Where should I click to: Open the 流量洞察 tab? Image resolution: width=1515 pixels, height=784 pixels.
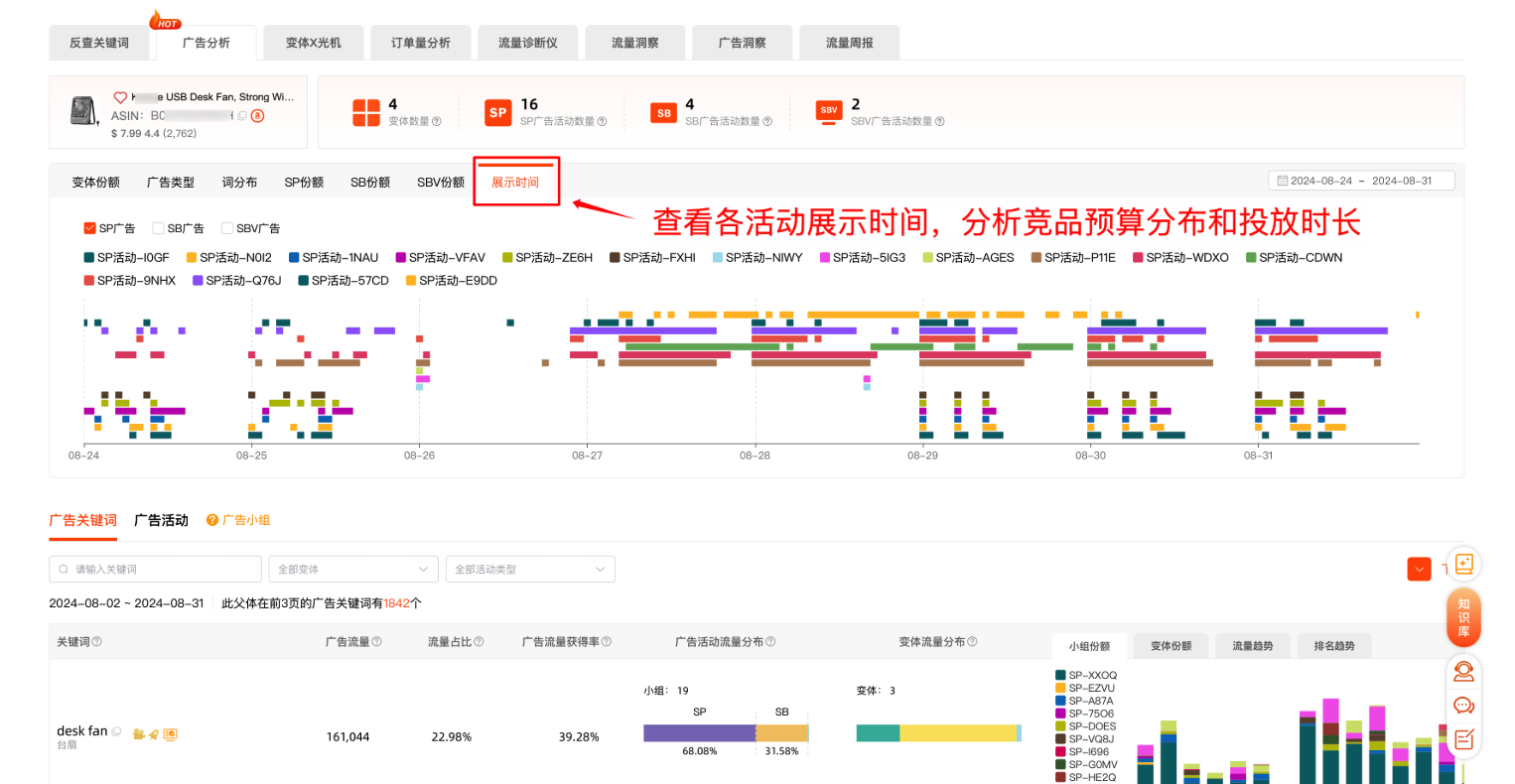pos(635,43)
